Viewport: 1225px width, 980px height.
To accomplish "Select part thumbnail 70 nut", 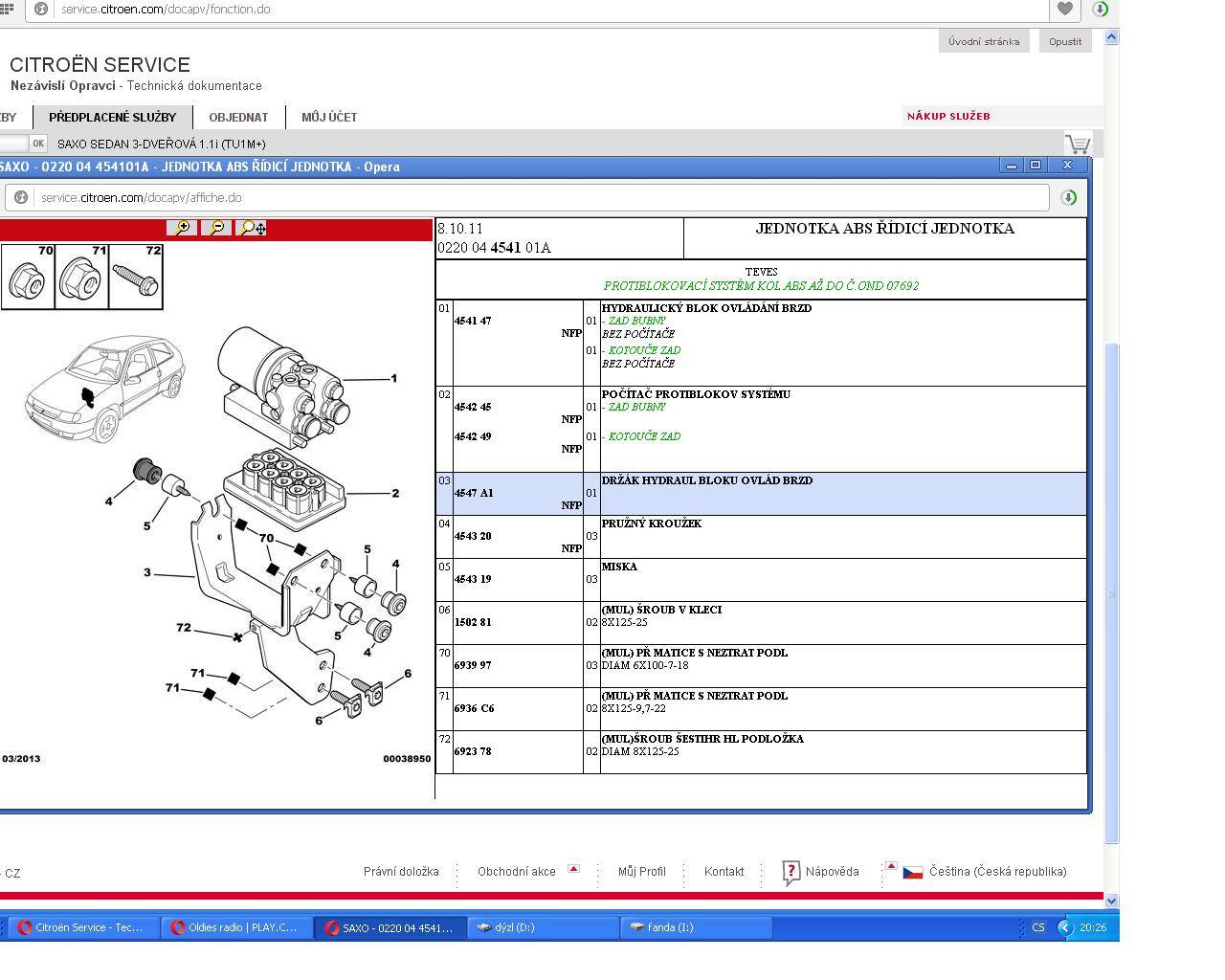I will tap(29, 277).
